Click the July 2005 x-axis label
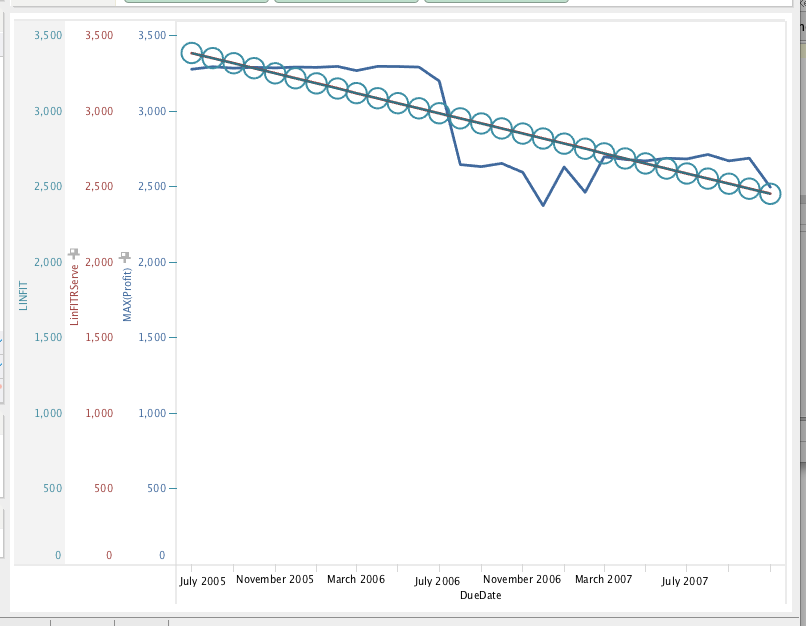Image resolution: width=806 pixels, height=626 pixels. pos(203,581)
